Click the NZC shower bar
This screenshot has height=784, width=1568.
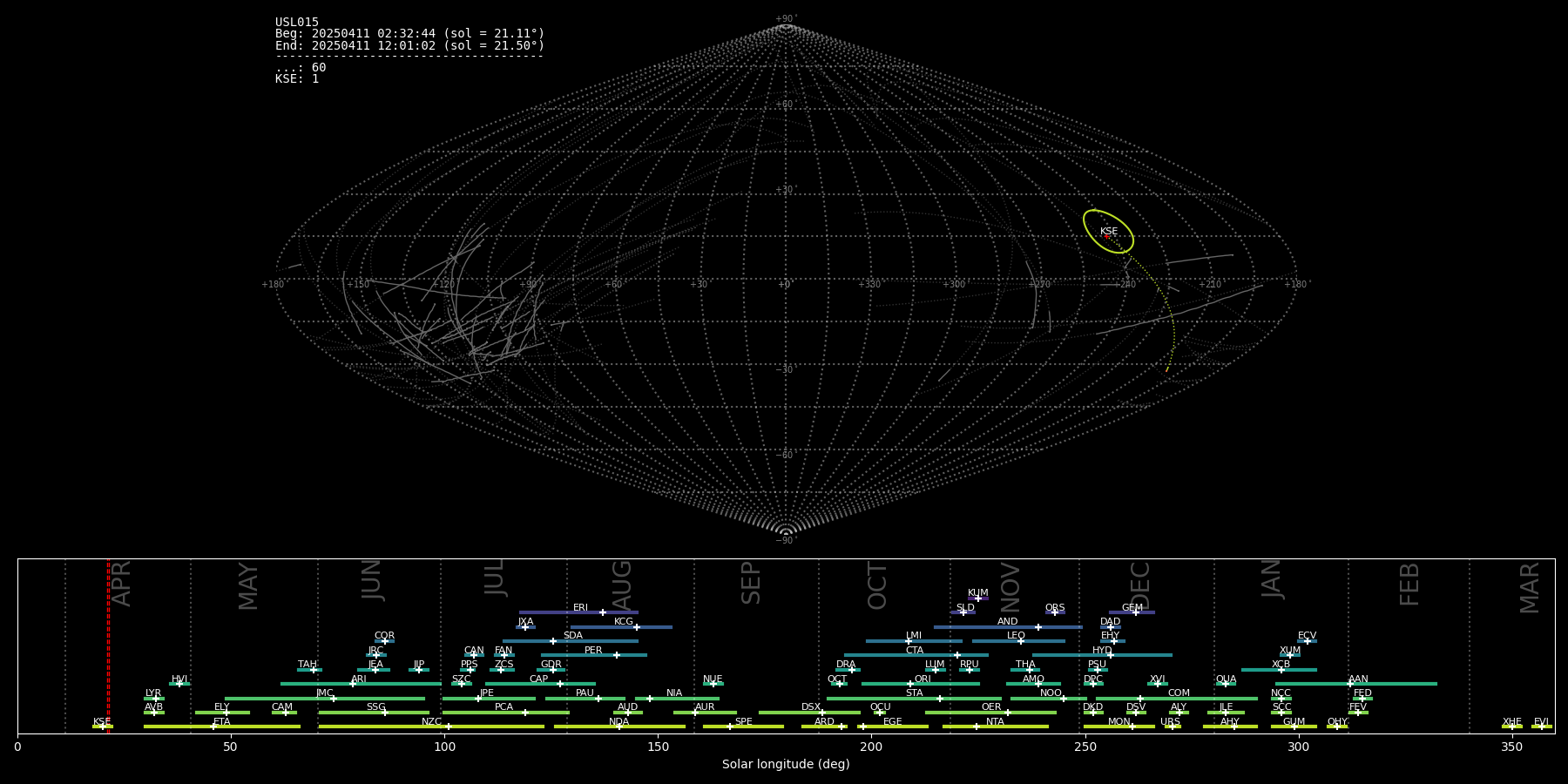click(x=431, y=727)
